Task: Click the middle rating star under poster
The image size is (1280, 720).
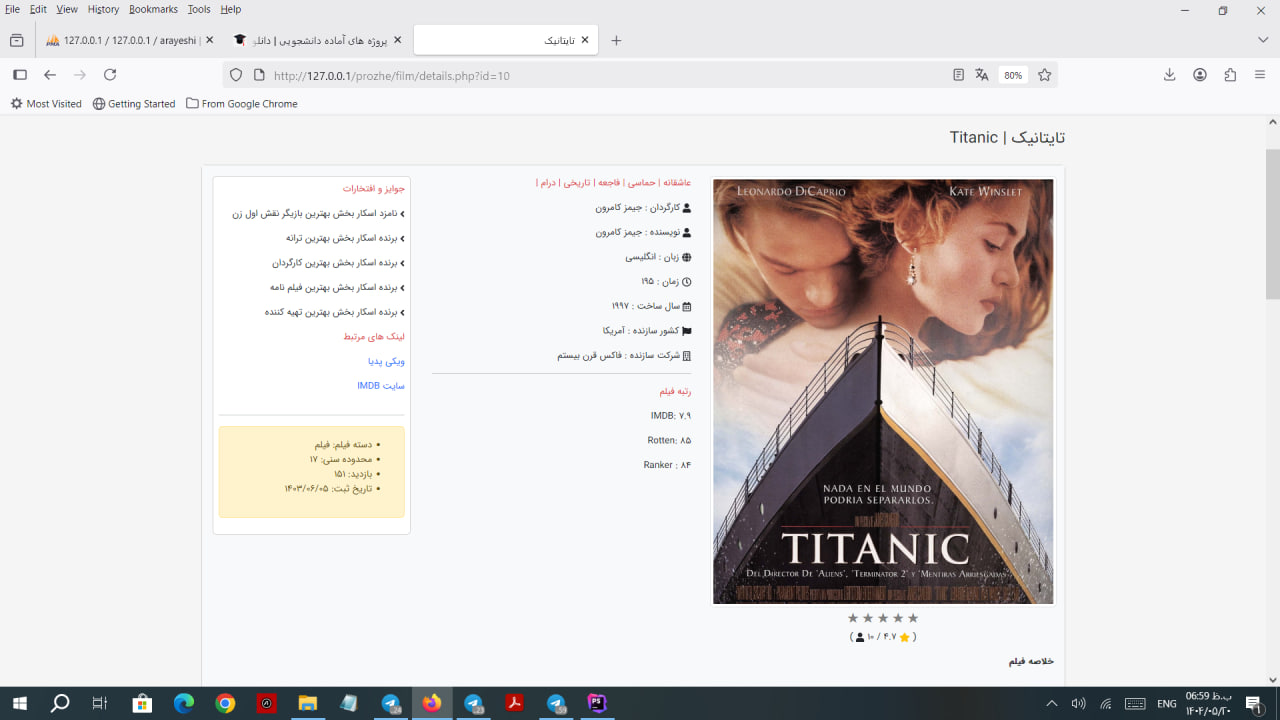Action: (x=883, y=618)
